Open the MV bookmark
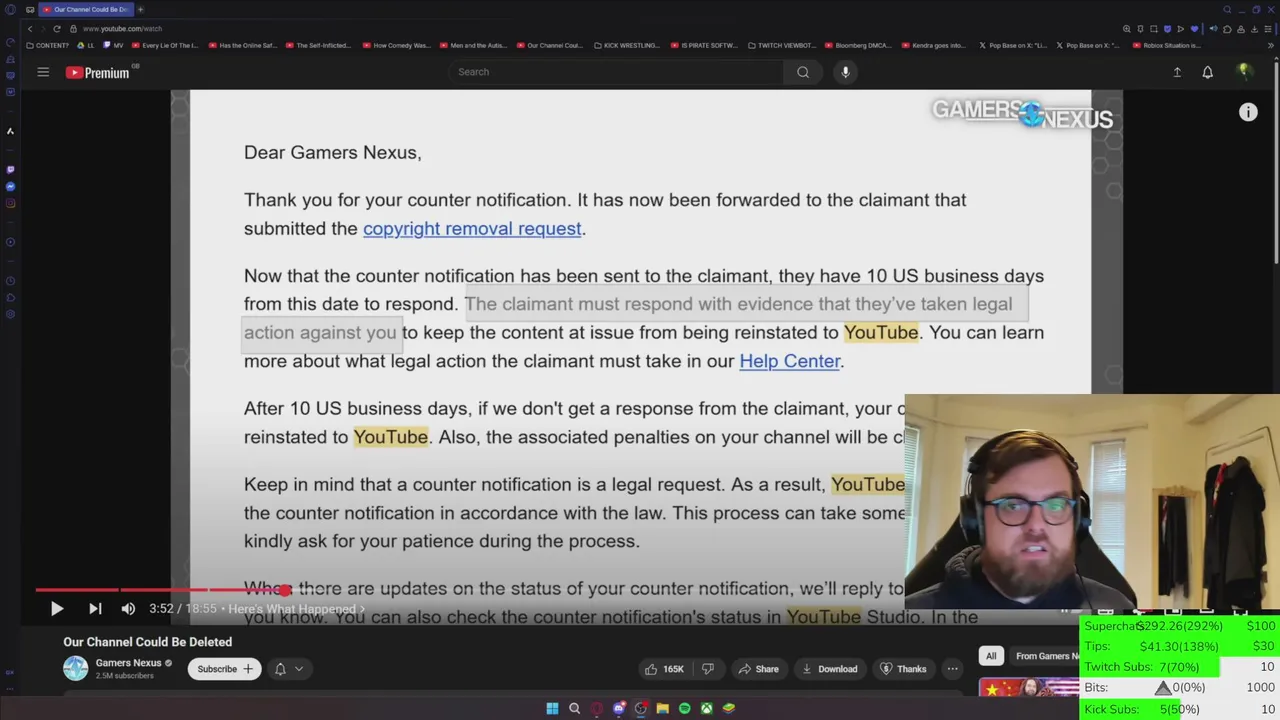 (x=114, y=45)
